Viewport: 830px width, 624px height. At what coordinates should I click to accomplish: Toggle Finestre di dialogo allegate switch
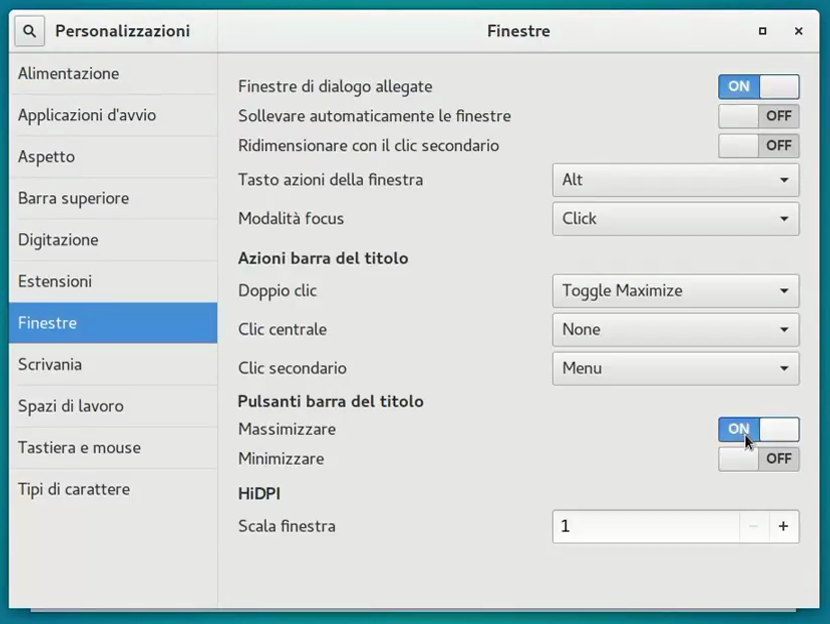758,86
